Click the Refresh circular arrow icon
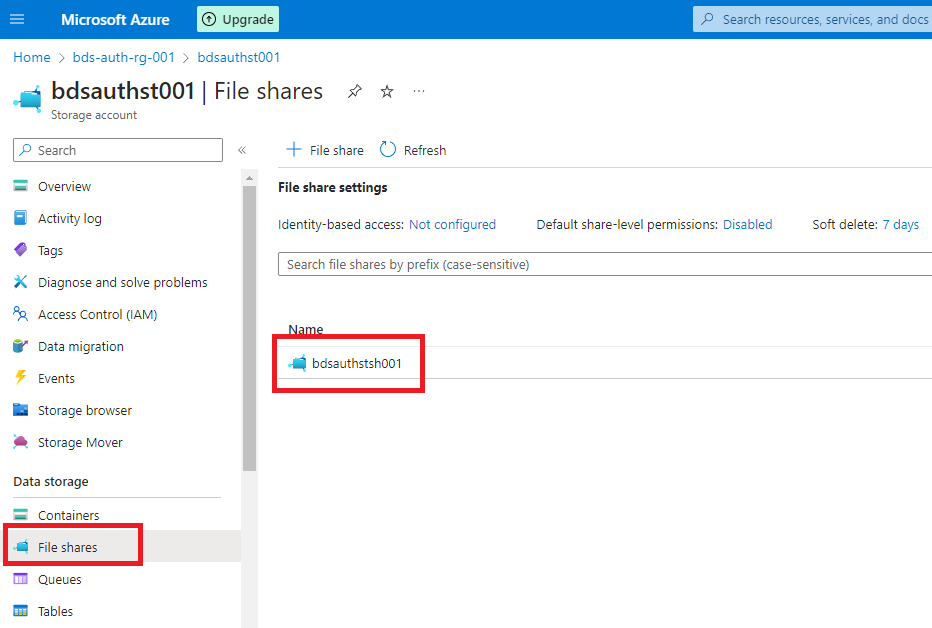Viewport: 932px width, 628px height. (x=388, y=149)
